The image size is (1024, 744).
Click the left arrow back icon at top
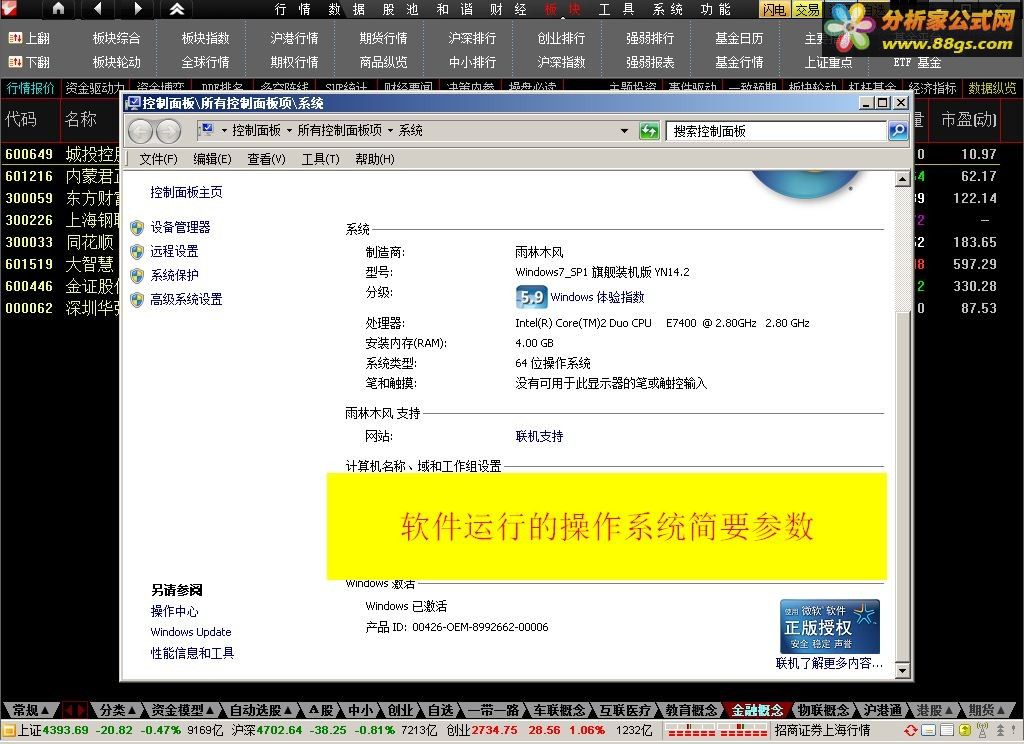pyautogui.click(x=98, y=9)
